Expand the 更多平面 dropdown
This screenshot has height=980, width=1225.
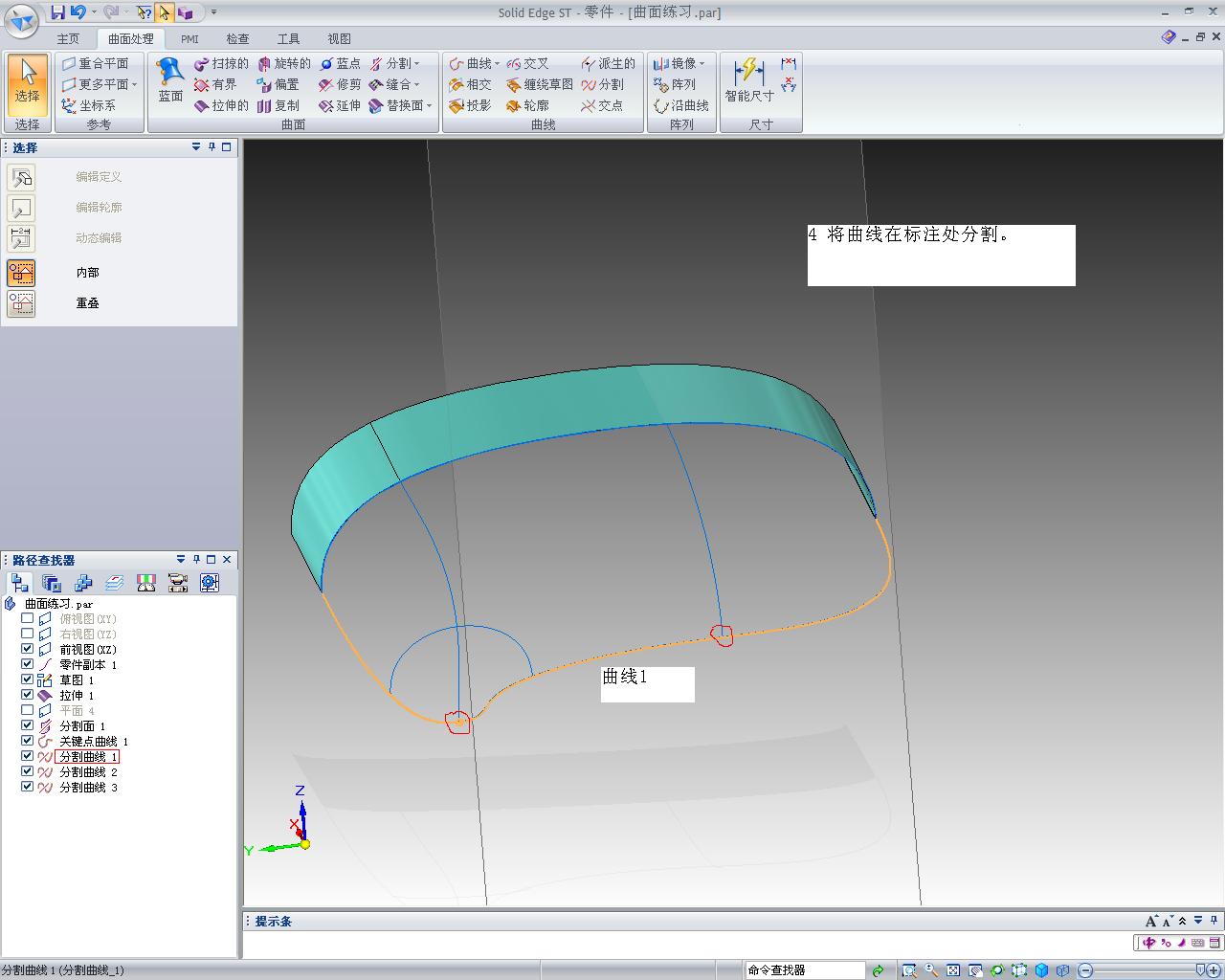coord(135,84)
